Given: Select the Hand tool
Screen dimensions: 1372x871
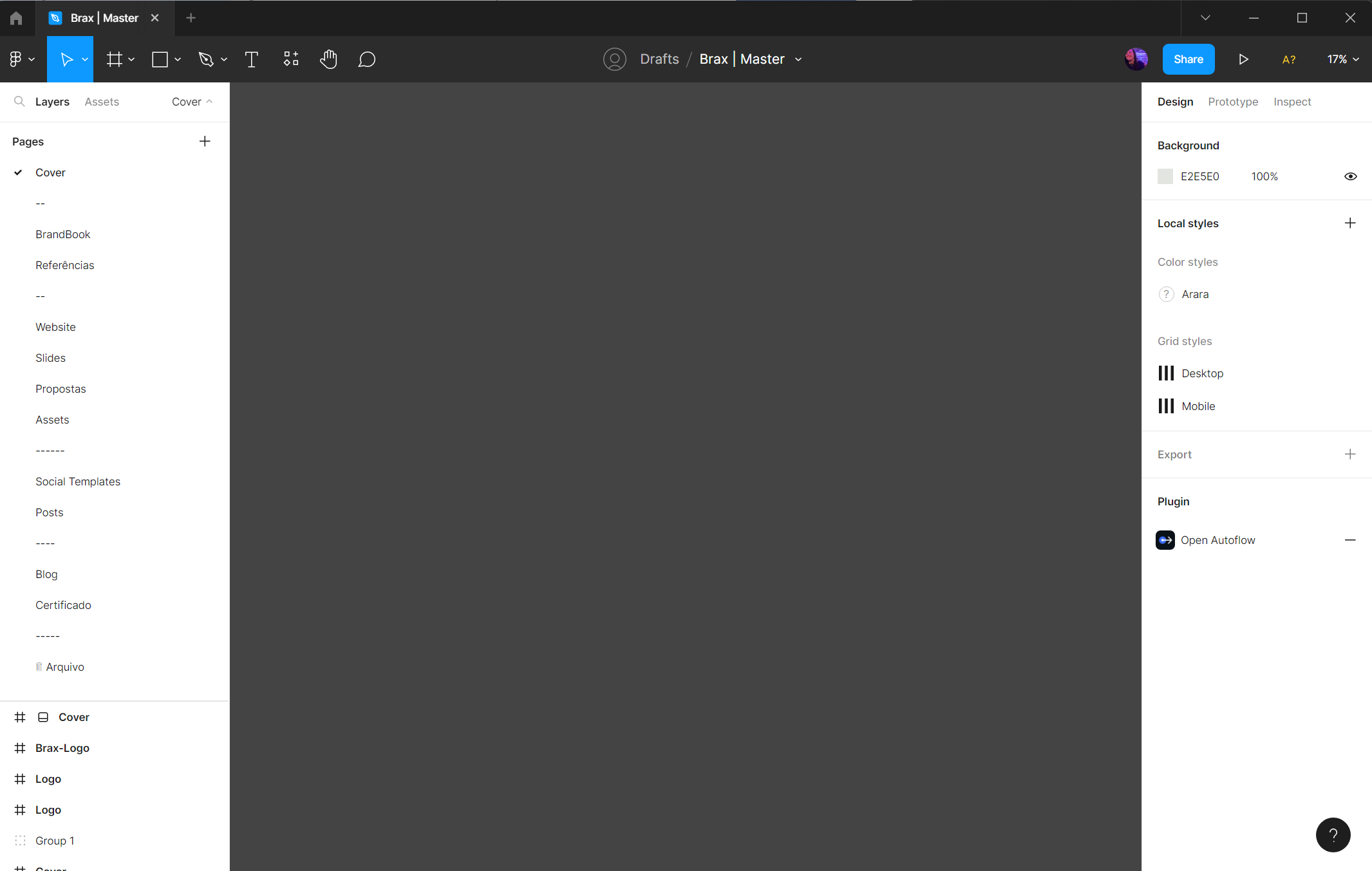Looking at the screenshot, I should [328, 59].
